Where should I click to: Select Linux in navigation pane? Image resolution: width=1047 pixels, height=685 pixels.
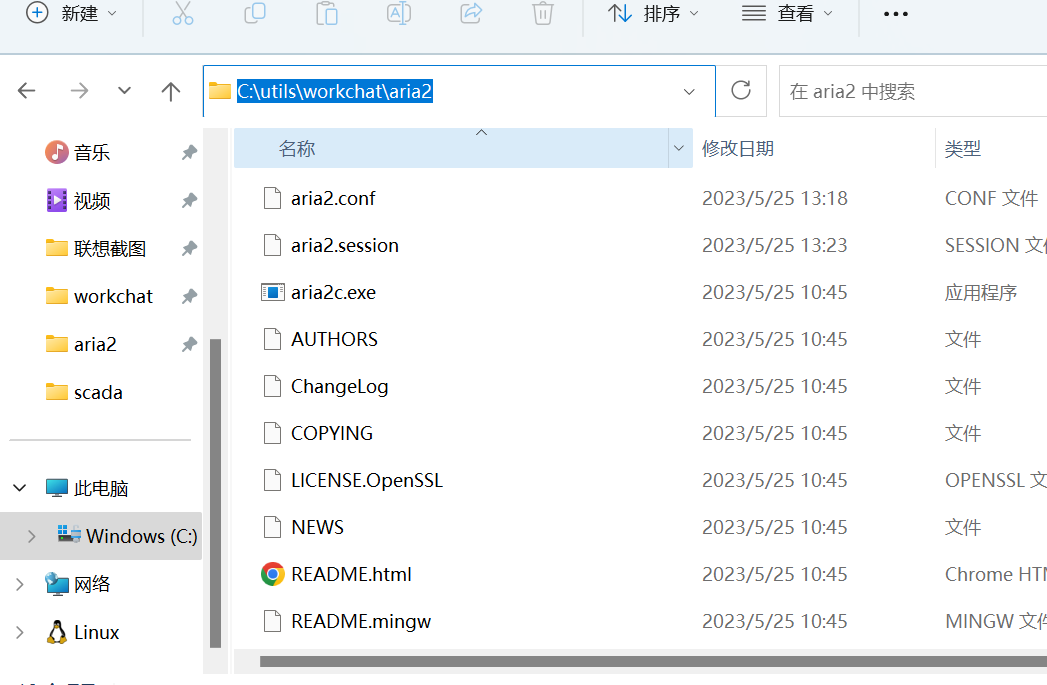(x=97, y=632)
